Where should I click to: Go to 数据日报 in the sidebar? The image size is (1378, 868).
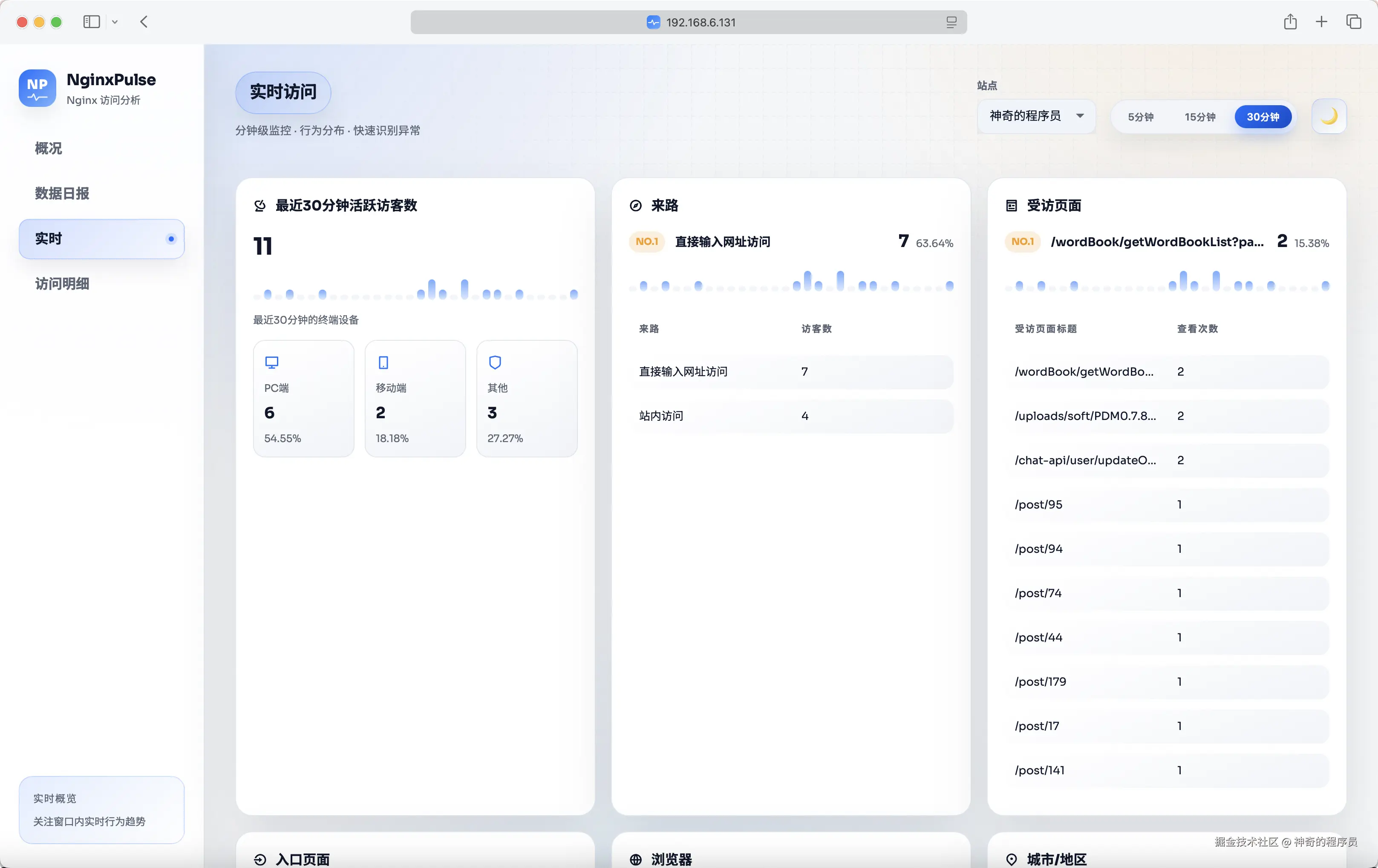(x=62, y=193)
